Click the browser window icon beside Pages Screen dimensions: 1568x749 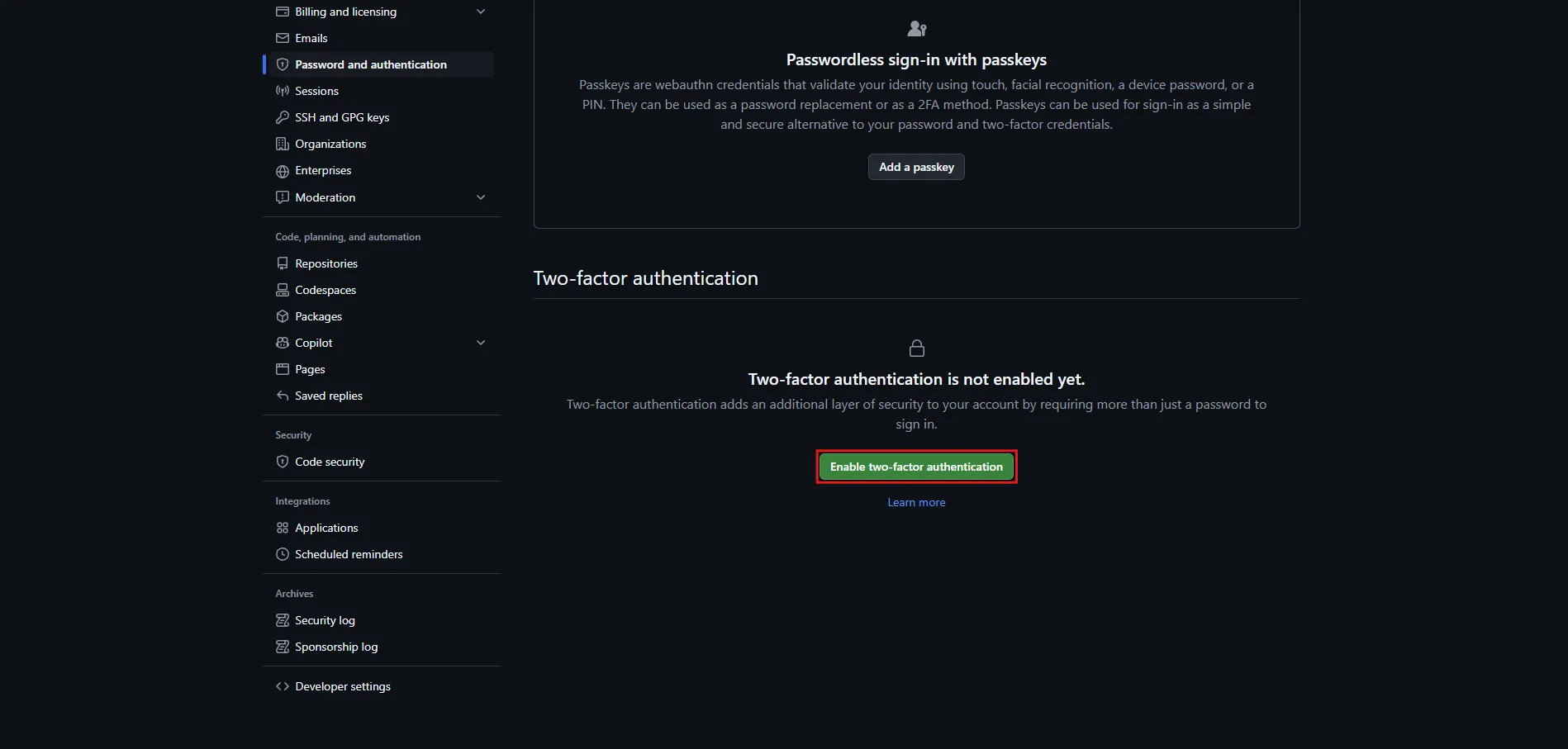click(x=283, y=369)
